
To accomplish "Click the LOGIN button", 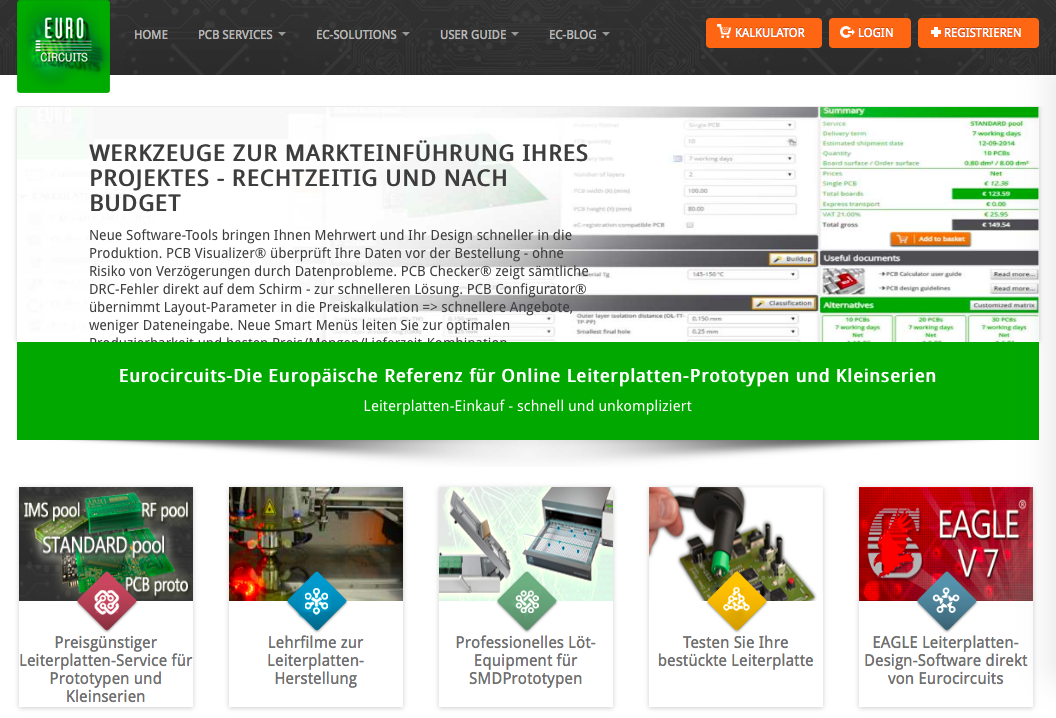I will (x=869, y=33).
